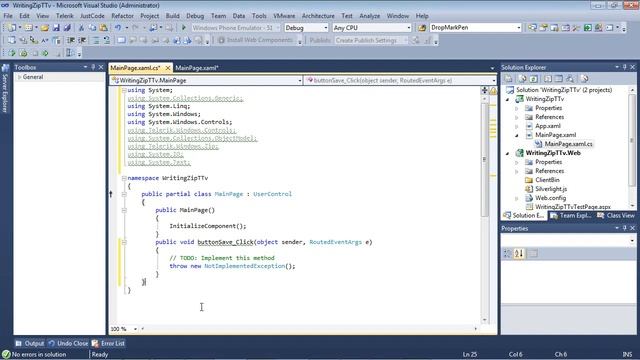Switch to the MainPage.xaml tab
The image size is (640, 360).
coord(197,68)
